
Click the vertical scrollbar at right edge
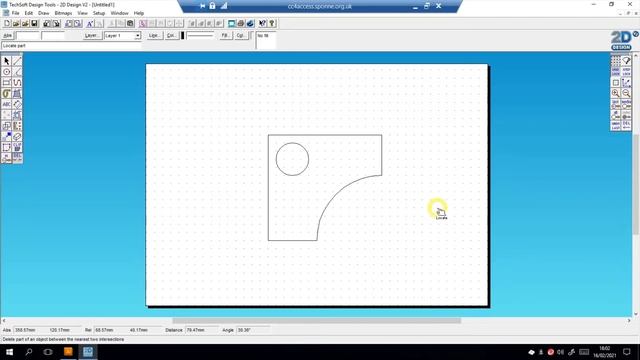[x=636, y=184]
